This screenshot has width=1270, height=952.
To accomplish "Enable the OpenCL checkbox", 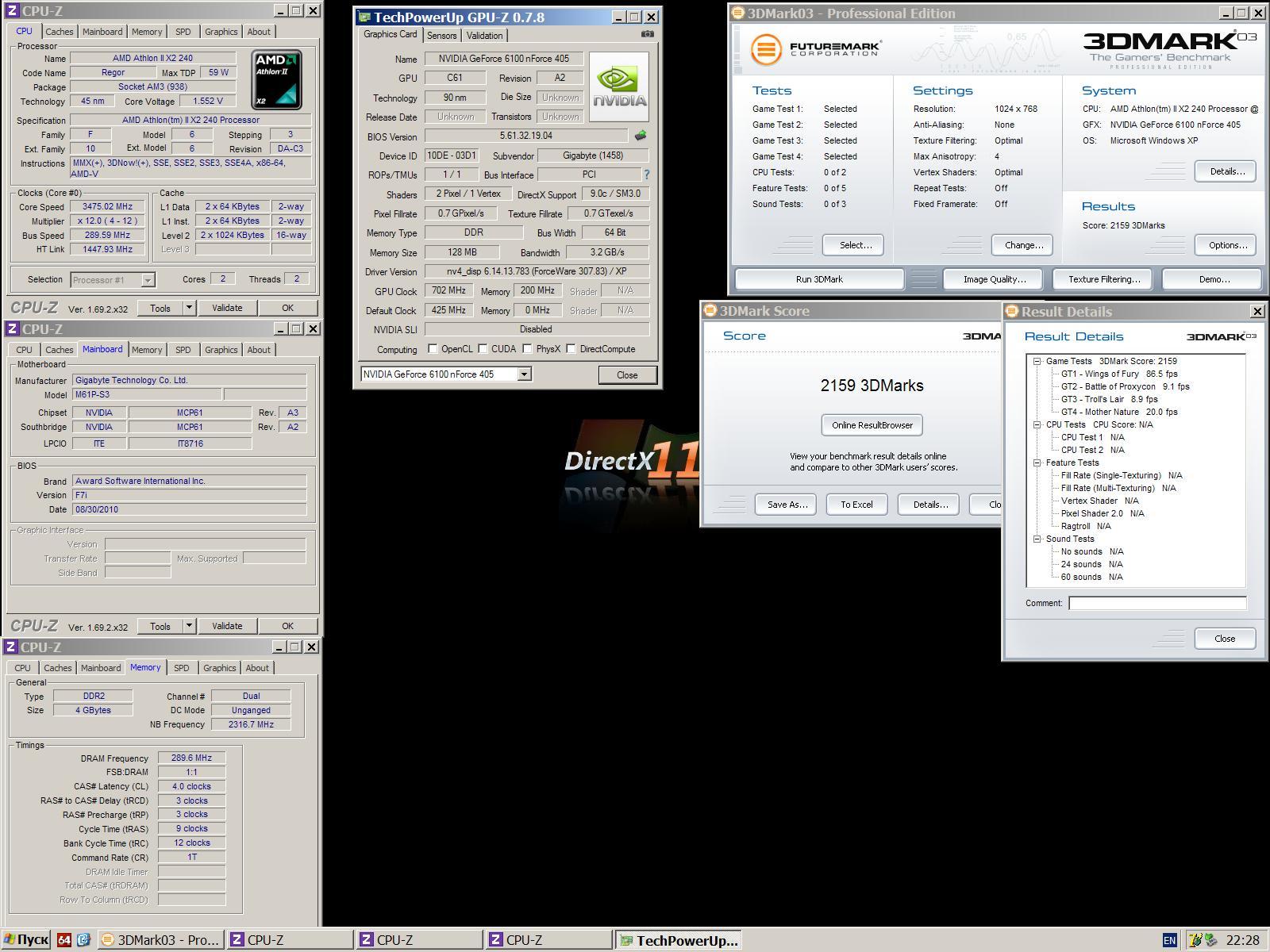I will [x=433, y=348].
